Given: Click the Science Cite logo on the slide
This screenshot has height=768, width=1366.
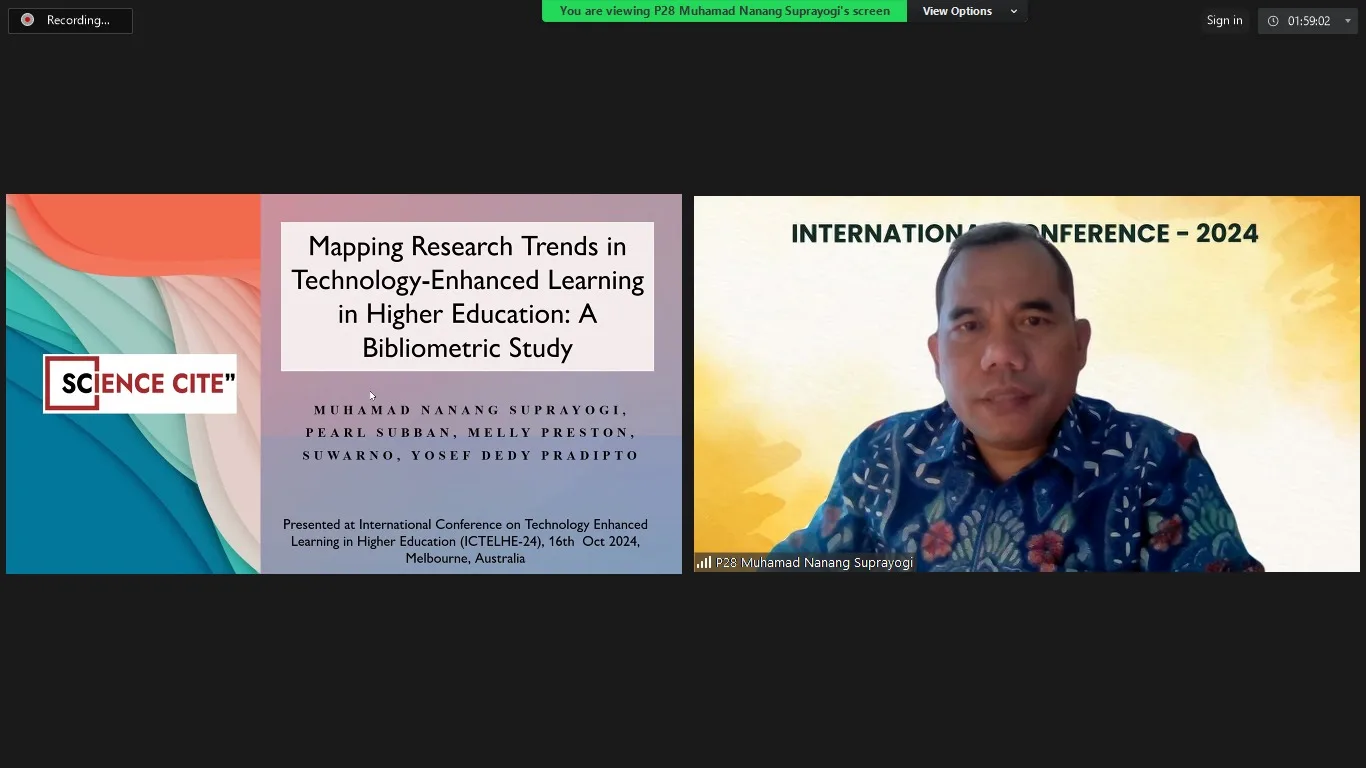Looking at the screenshot, I should (140, 383).
